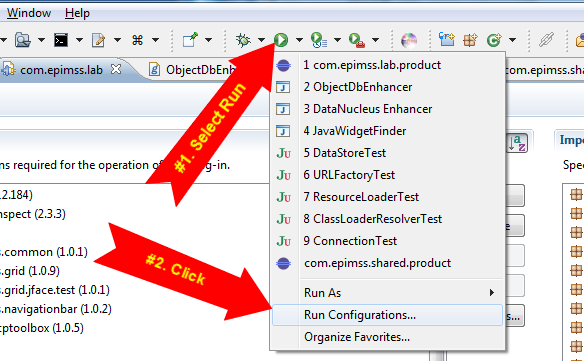
Task: Select list row ending in .grid (1.0.9)
Action: point(30,271)
